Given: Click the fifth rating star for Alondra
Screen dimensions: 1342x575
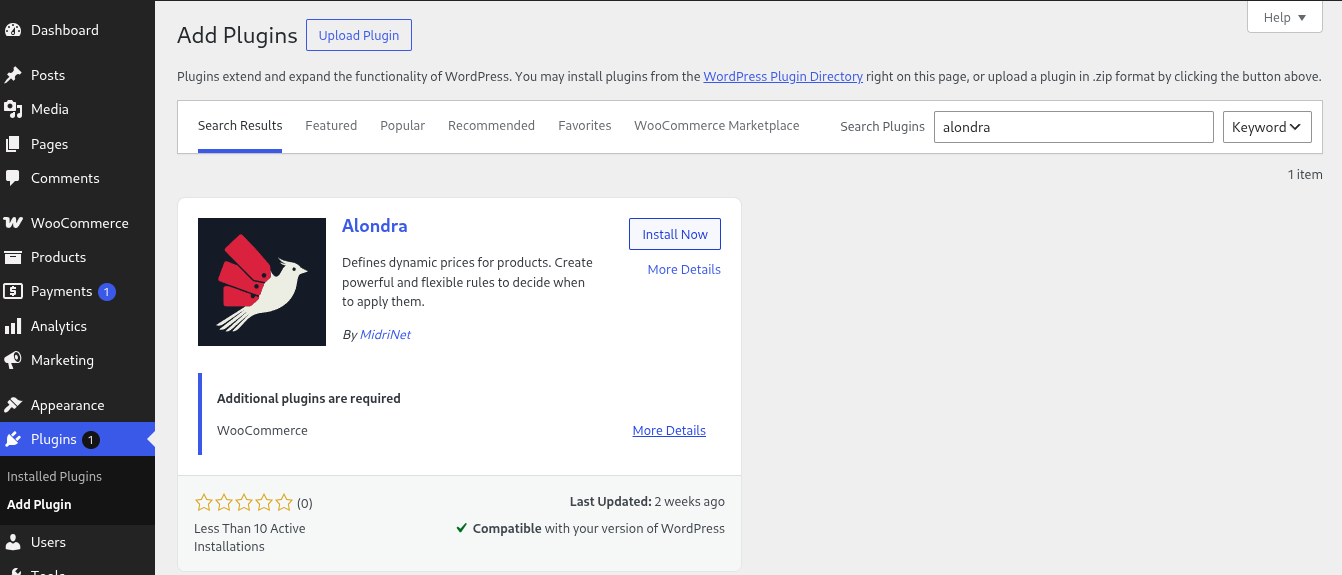Looking at the screenshot, I should (284, 503).
